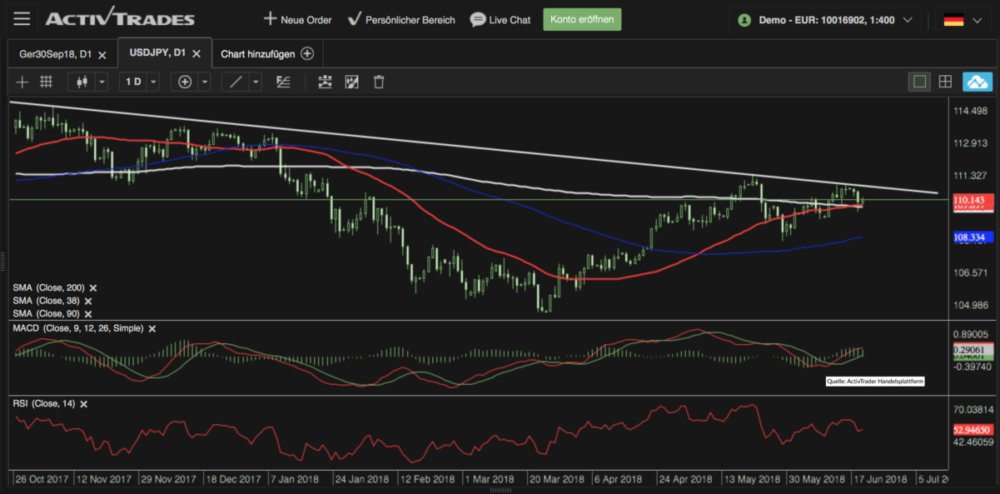Click the blue cloud icon

click(977, 82)
